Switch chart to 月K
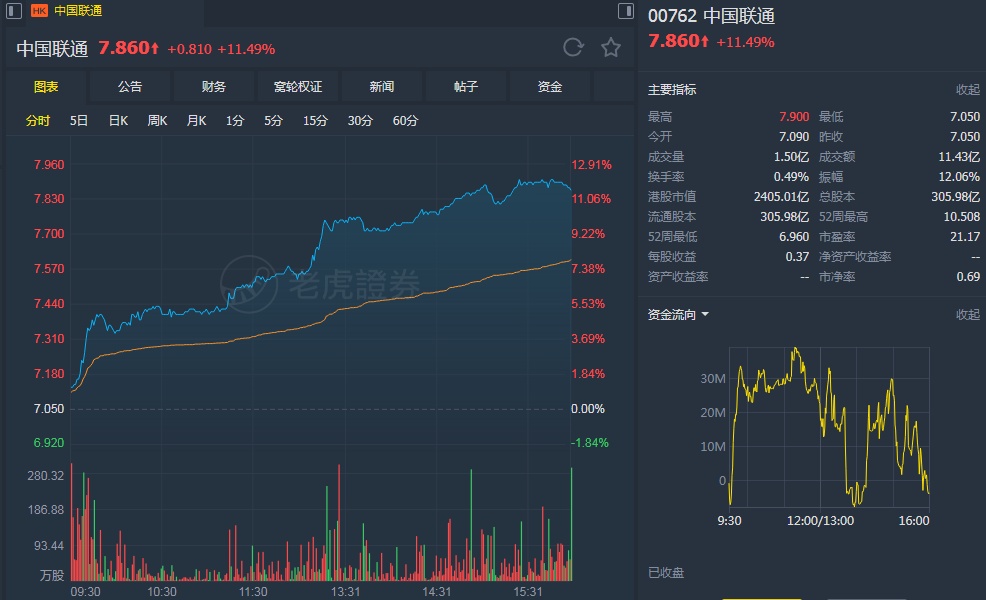 pyautogui.click(x=196, y=121)
